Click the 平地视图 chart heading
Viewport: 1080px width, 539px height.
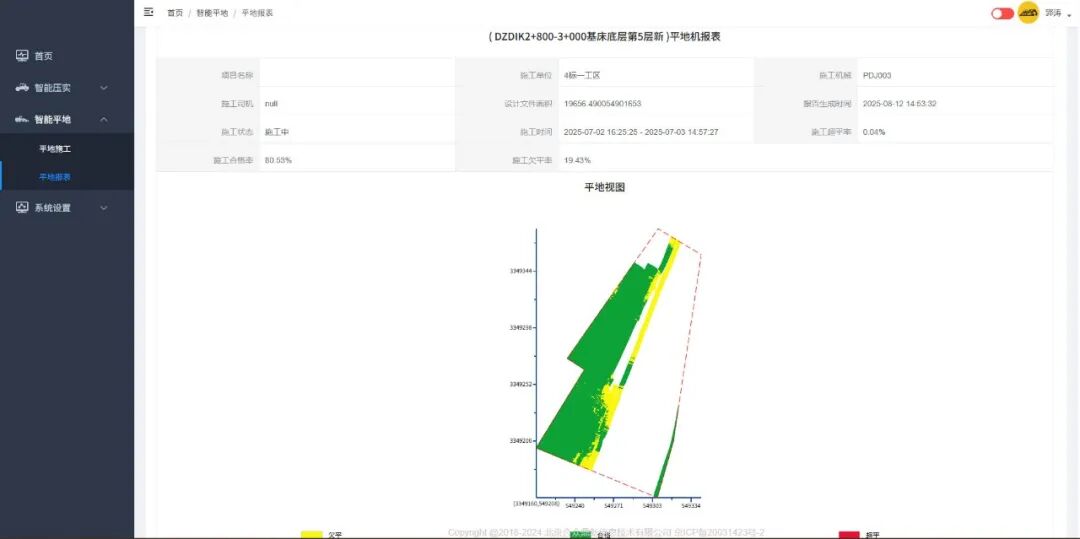tap(604, 187)
